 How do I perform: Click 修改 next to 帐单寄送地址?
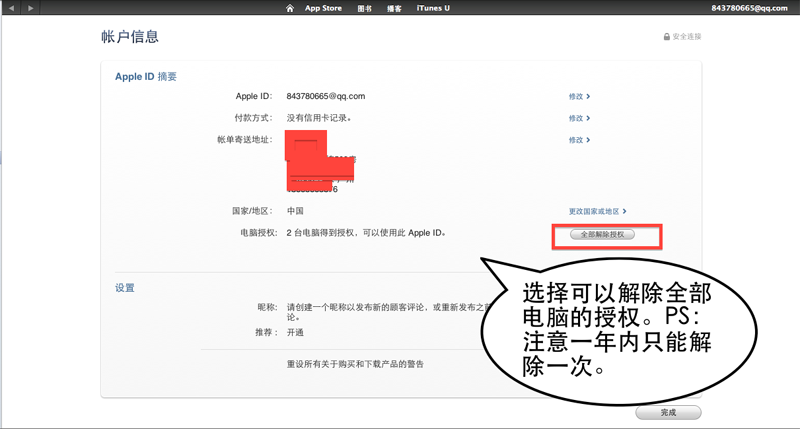click(579, 140)
